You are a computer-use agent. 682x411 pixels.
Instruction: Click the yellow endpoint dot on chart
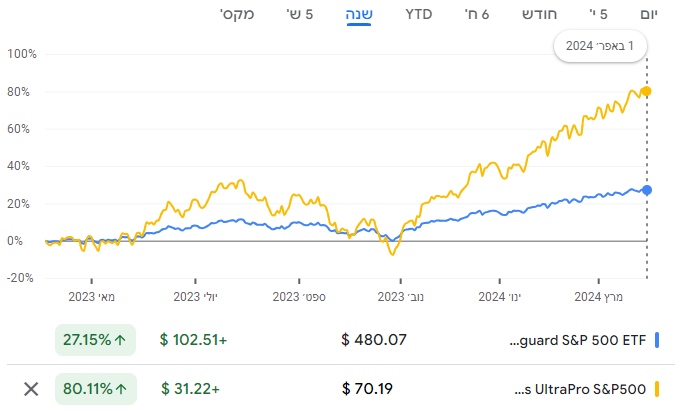click(647, 91)
